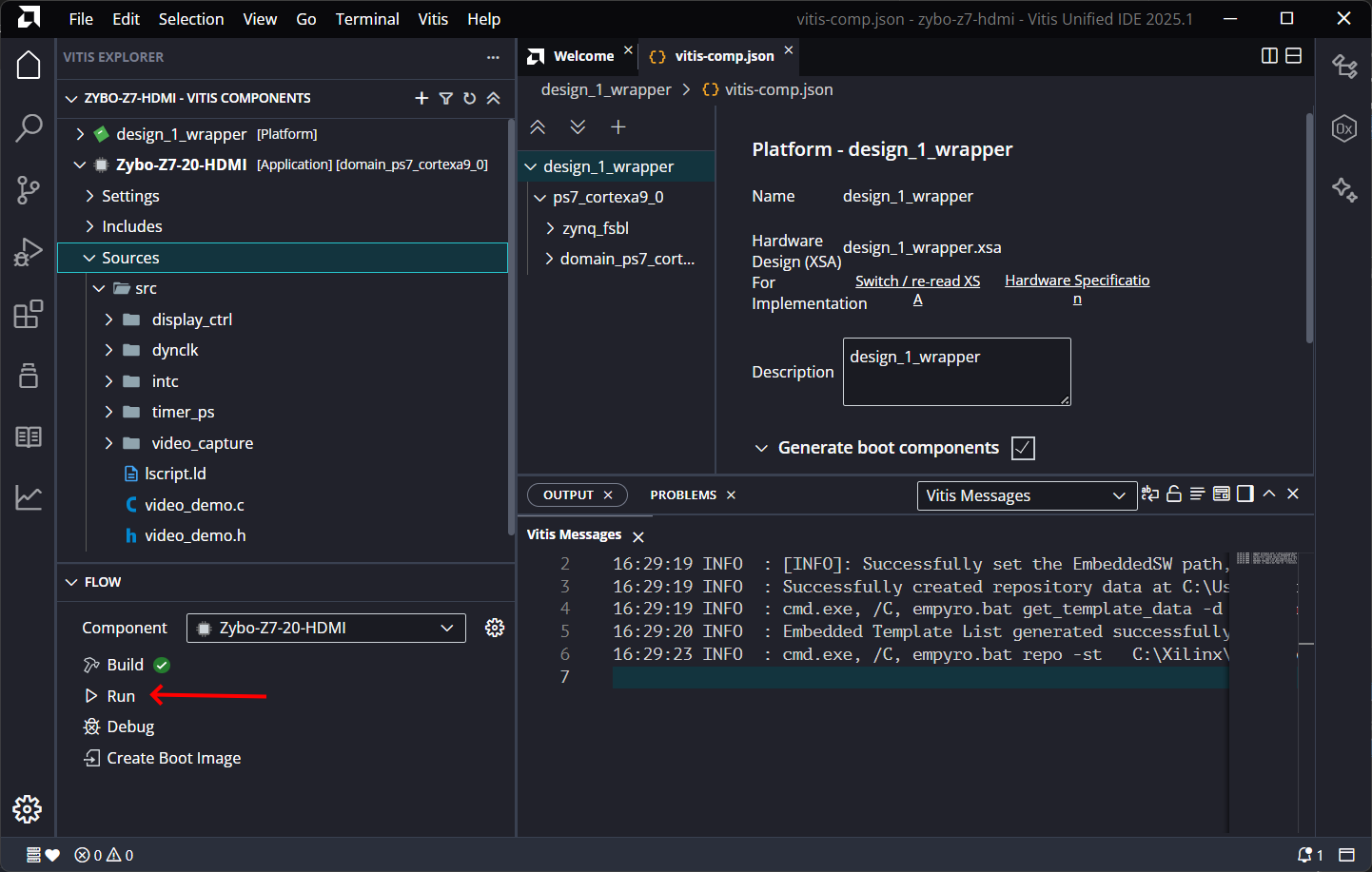Click collapse all arrows in platform editor
The width and height of the screenshot is (1372, 872).
(x=538, y=127)
